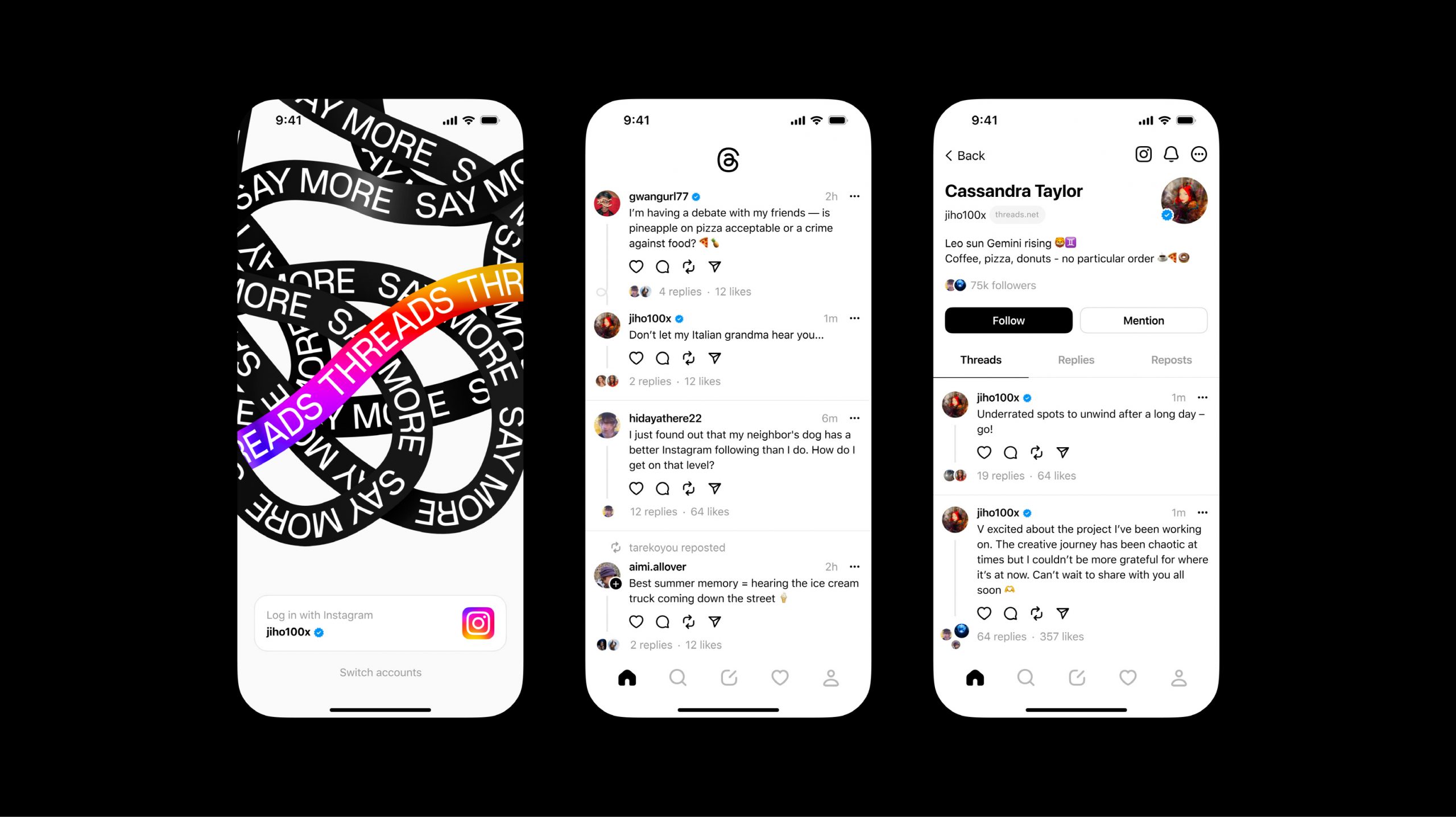
Task: Tap the compose/post icon in feed
Action: click(x=728, y=678)
